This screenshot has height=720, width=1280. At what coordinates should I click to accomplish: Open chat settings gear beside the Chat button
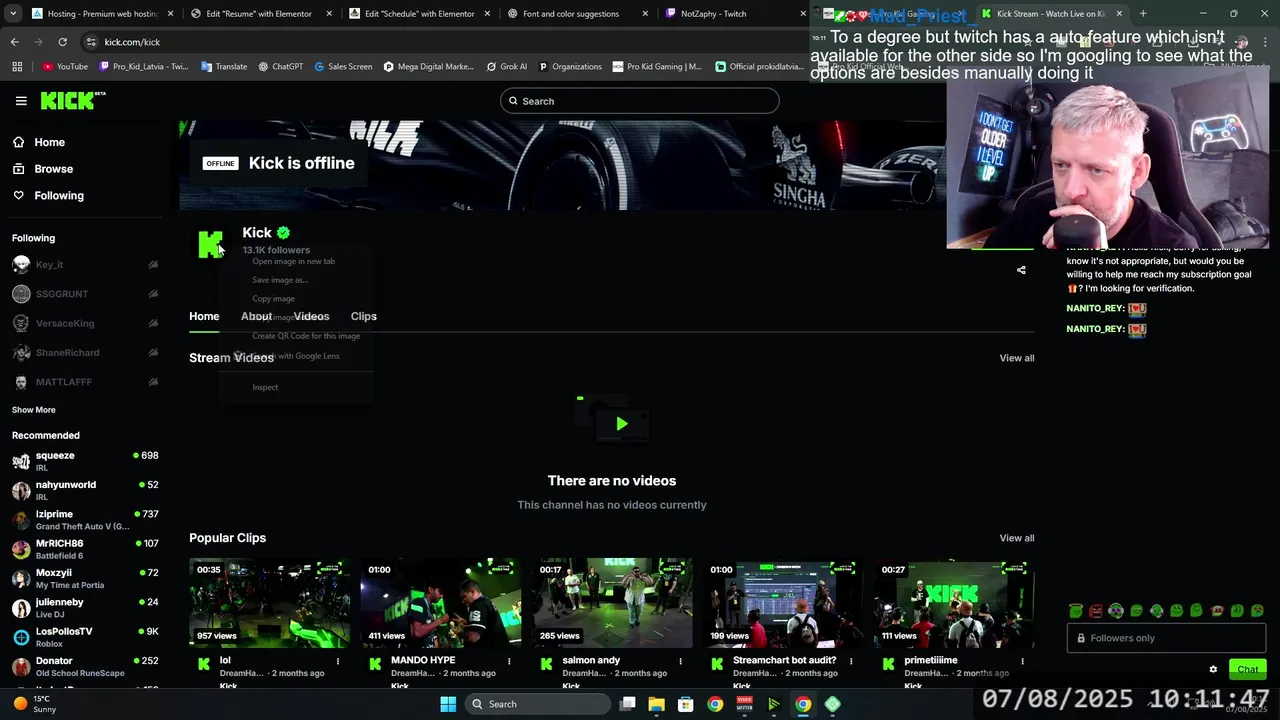tap(1213, 670)
